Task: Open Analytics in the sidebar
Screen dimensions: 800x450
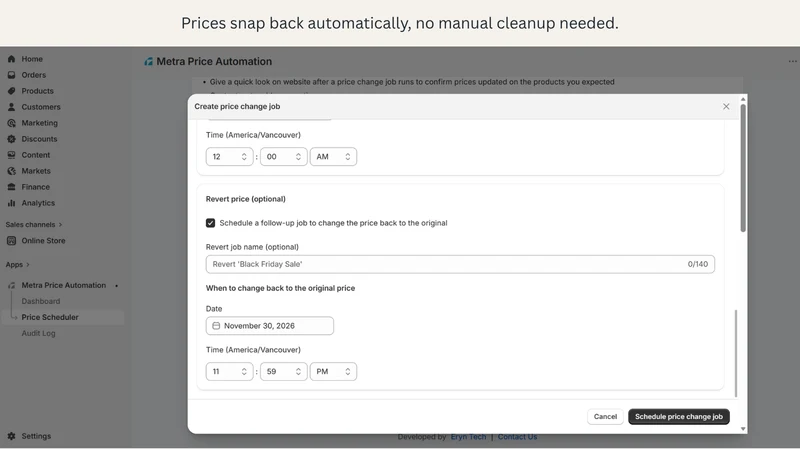Action: point(38,203)
